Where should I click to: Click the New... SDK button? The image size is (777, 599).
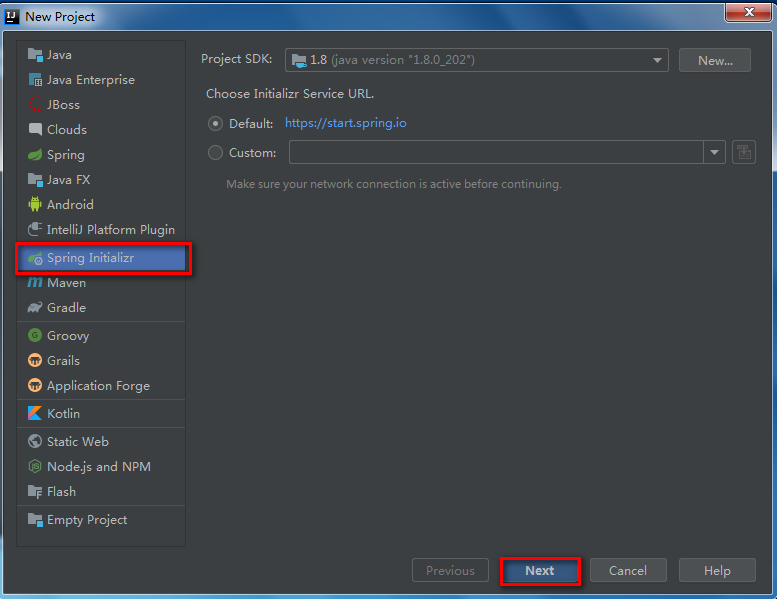715,60
